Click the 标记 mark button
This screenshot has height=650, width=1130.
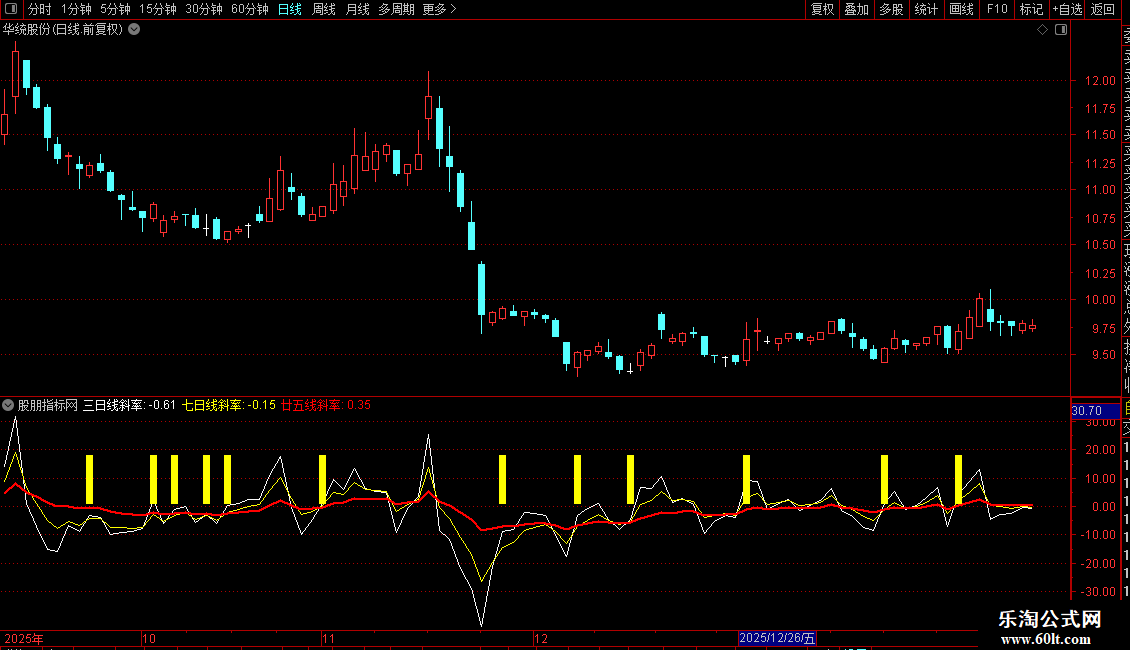(x=1031, y=9)
